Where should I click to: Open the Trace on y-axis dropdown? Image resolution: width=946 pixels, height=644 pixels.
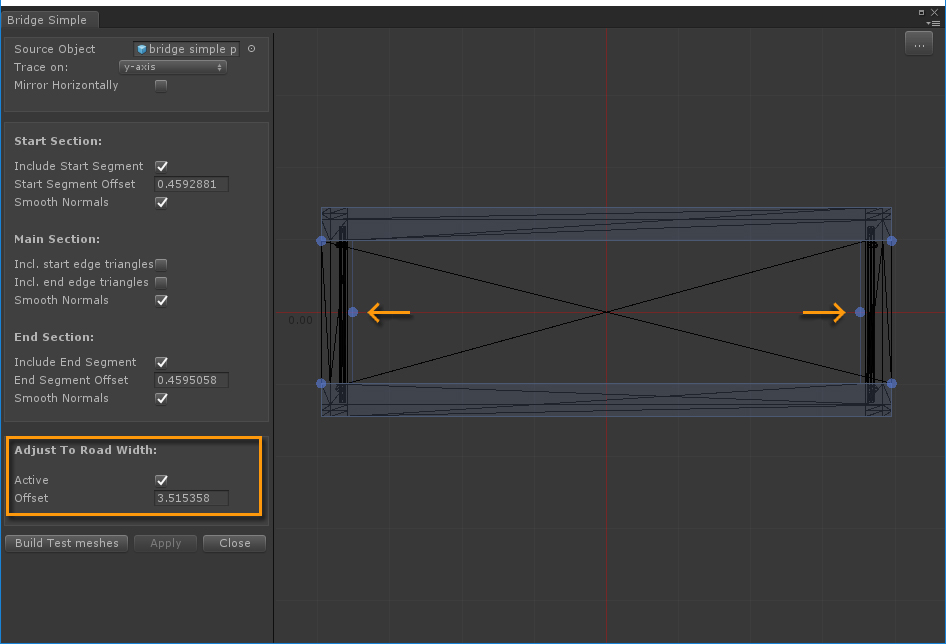pos(173,67)
